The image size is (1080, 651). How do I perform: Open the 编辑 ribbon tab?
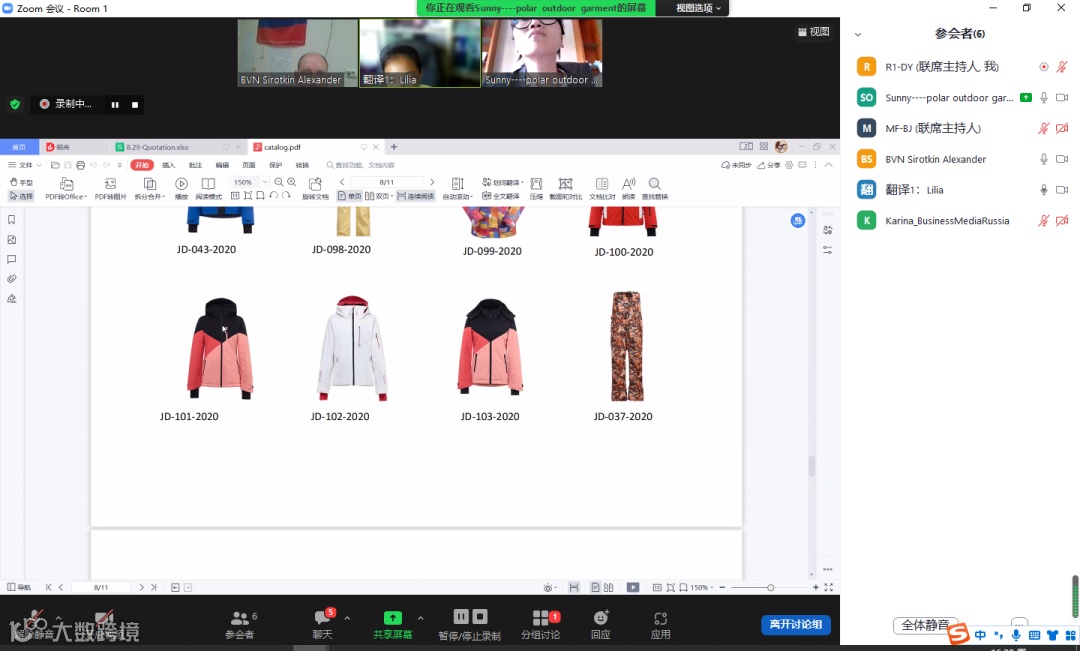point(222,165)
